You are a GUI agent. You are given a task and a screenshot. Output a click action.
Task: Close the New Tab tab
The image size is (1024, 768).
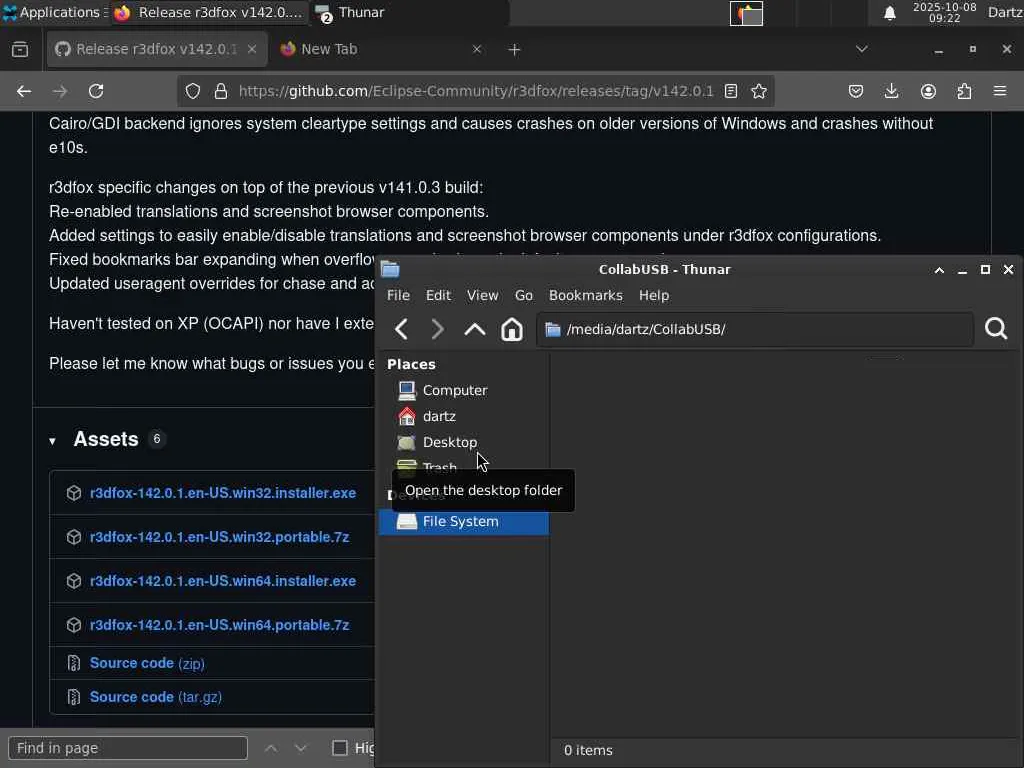[477, 50]
